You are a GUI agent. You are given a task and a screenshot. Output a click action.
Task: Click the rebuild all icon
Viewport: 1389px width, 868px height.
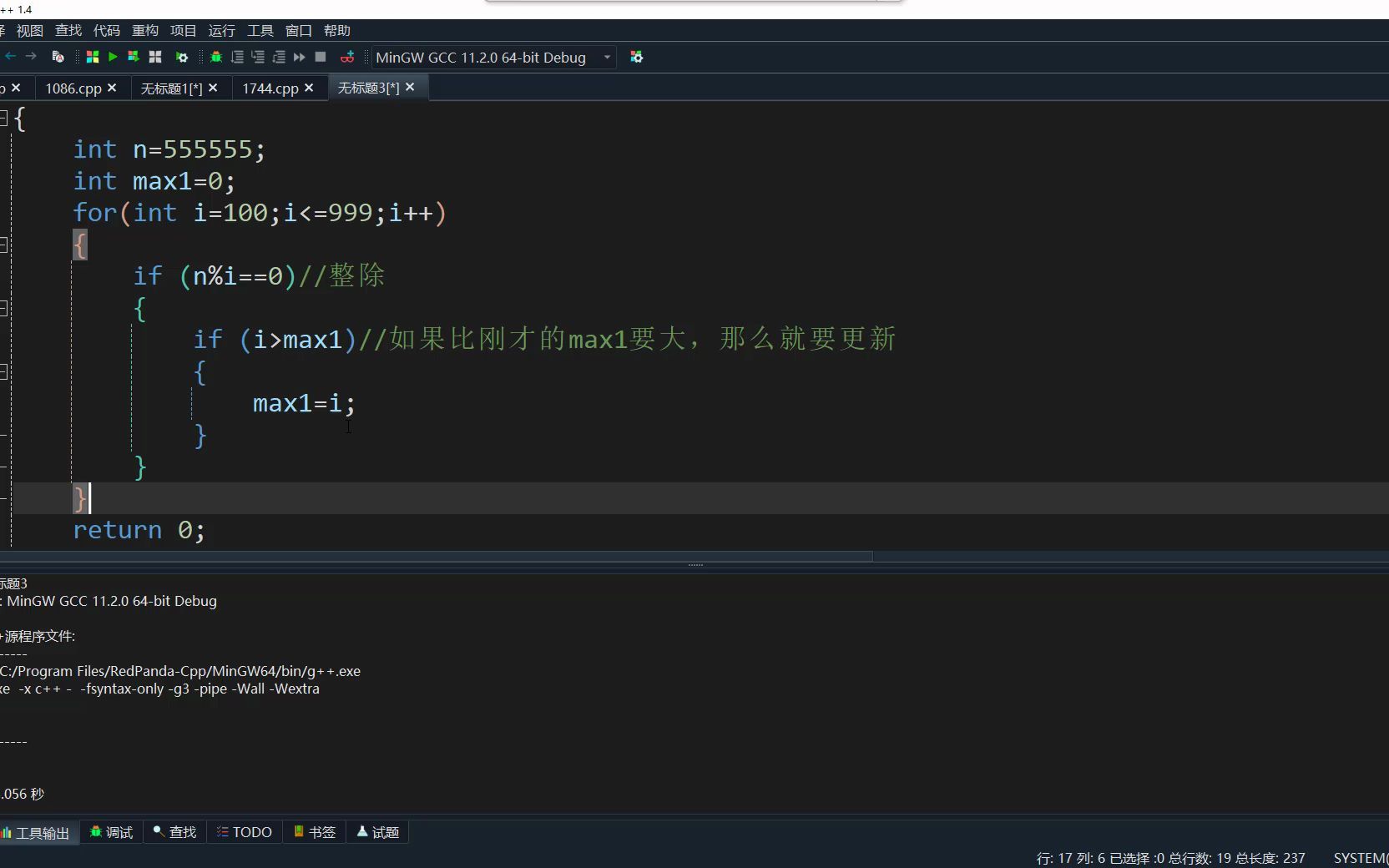[155, 57]
